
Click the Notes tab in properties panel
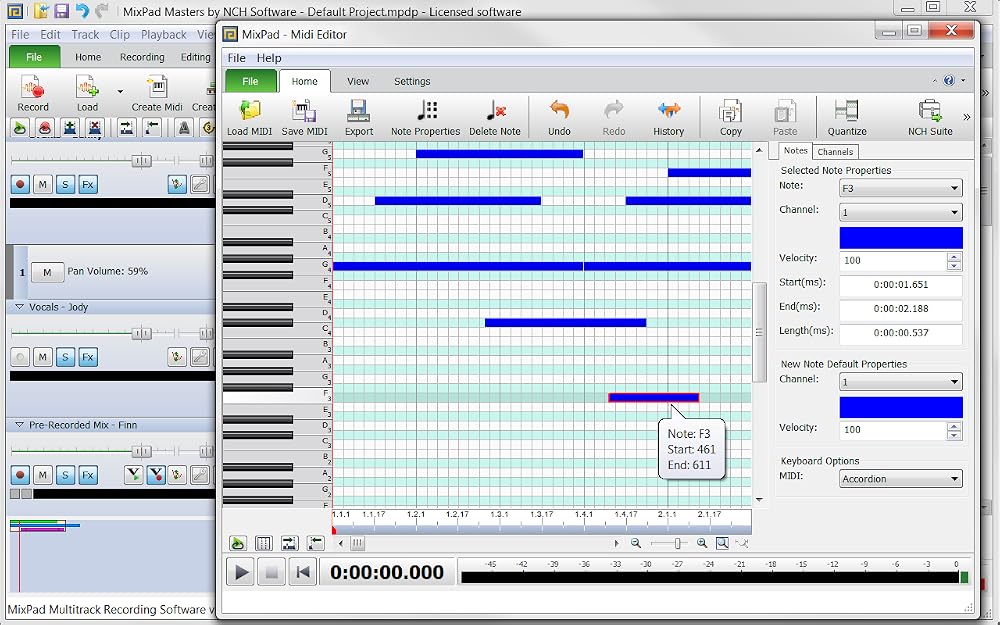795,151
